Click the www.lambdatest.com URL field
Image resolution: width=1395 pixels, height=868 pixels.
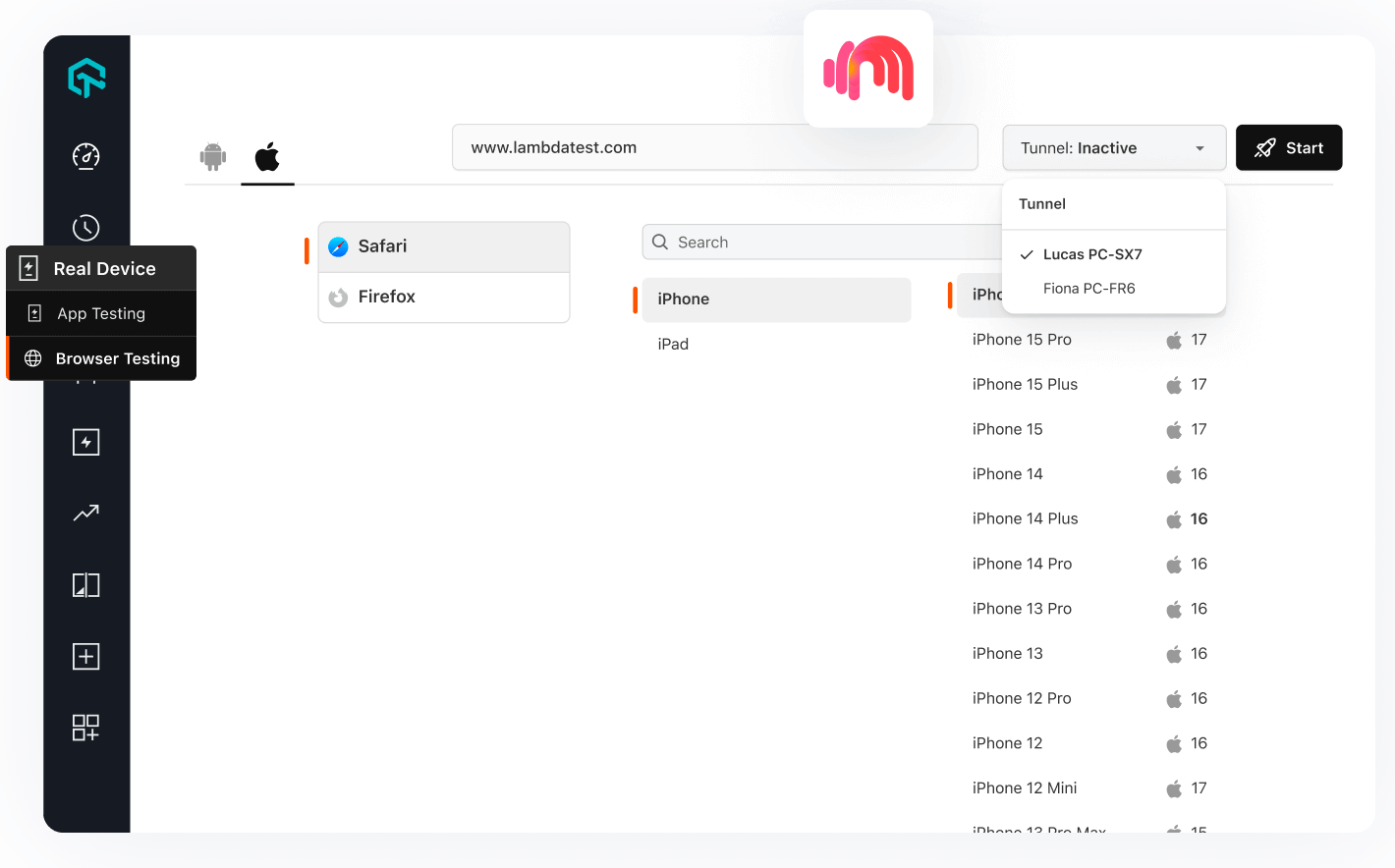(715, 146)
